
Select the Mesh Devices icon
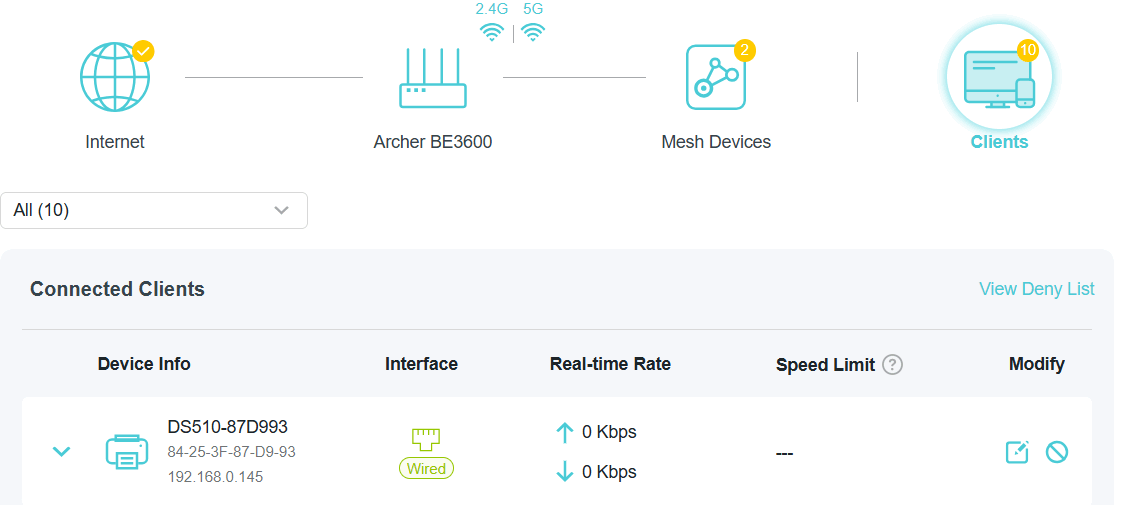pos(715,77)
